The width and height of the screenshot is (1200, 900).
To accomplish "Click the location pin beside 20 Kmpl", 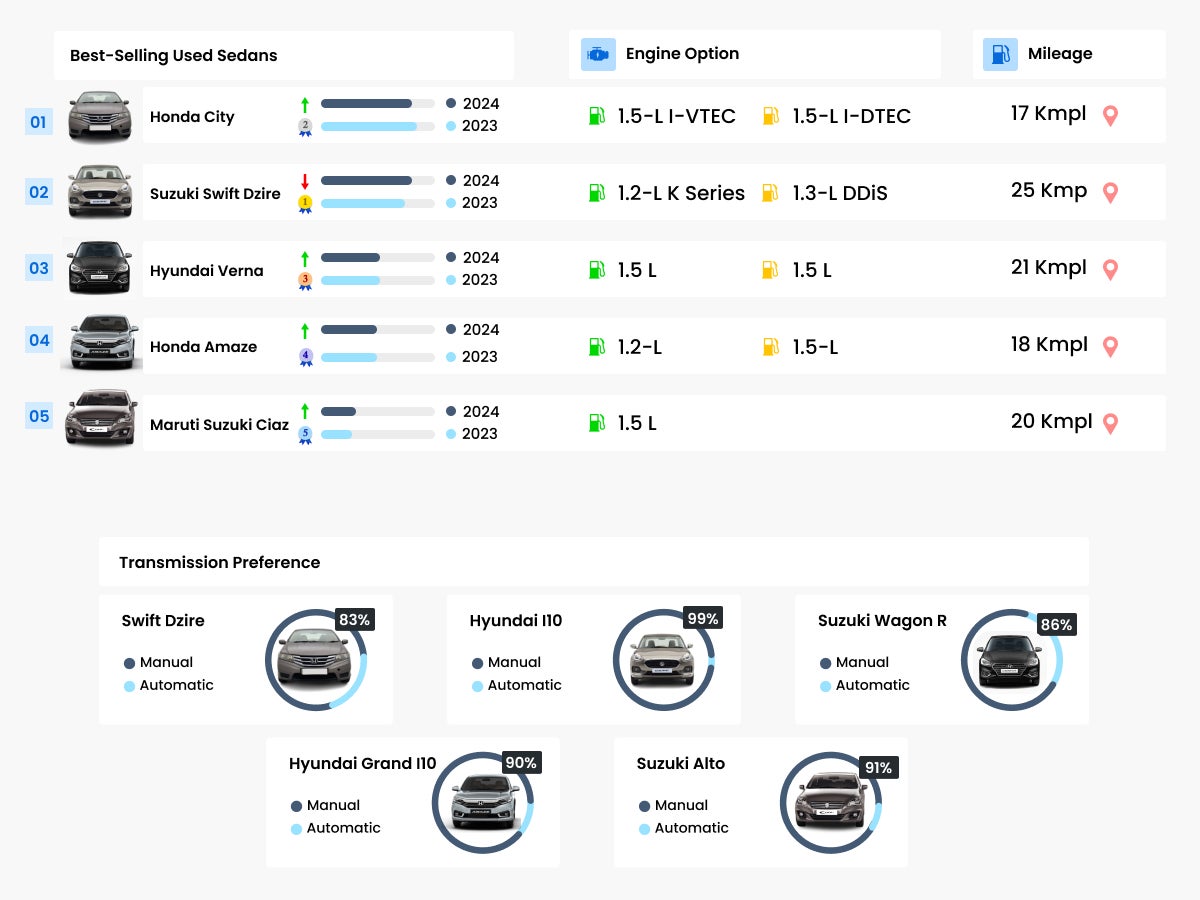I will pyautogui.click(x=1110, y=423).
